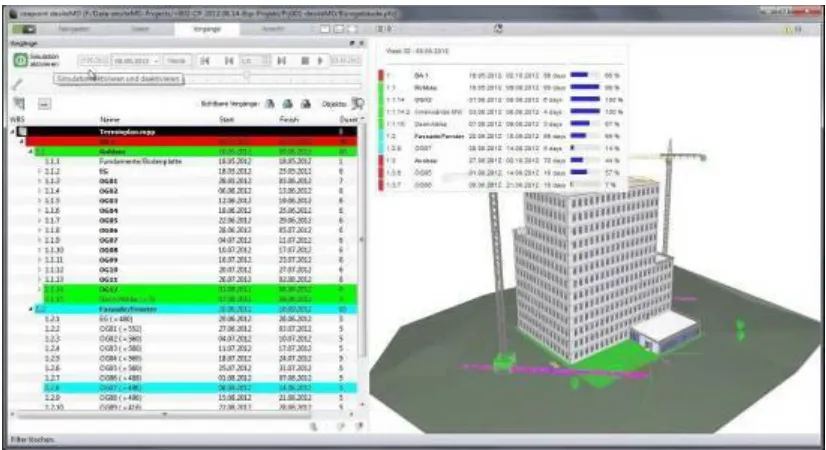Click the first Sichtbare Vorgänge icon

click(270, 104)
